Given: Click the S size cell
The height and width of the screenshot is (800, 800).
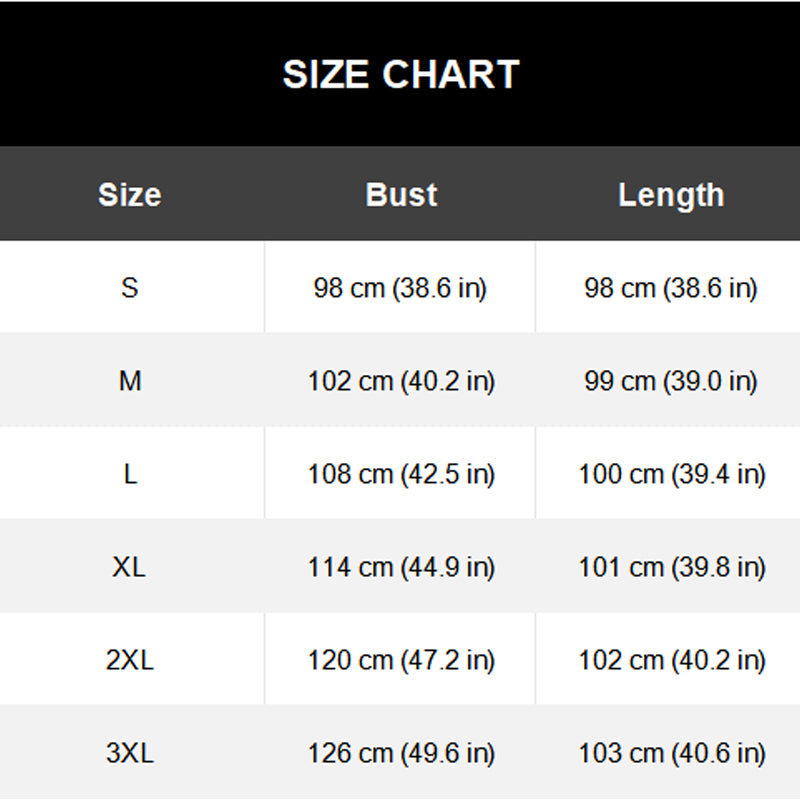Looking at the screenshot, I should click(x=130, y=287).
